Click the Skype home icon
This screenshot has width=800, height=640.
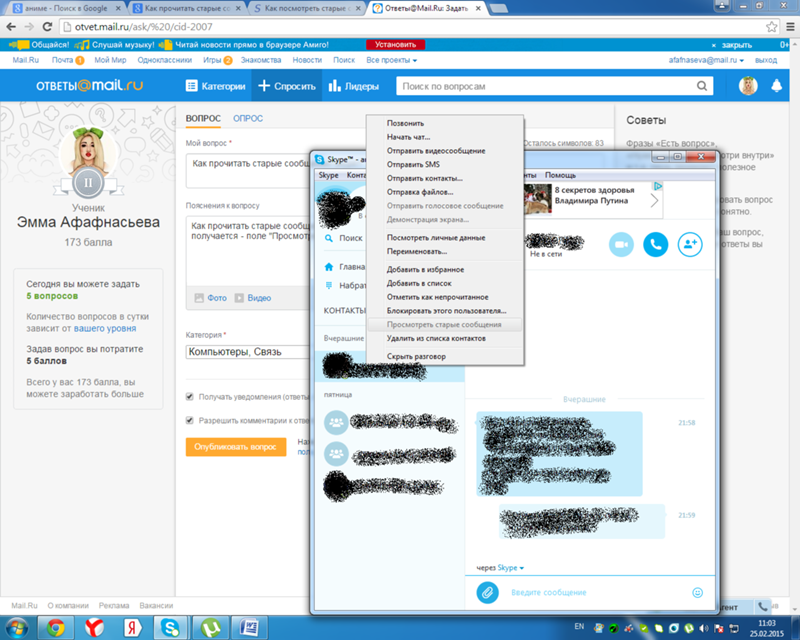point(329,266)
